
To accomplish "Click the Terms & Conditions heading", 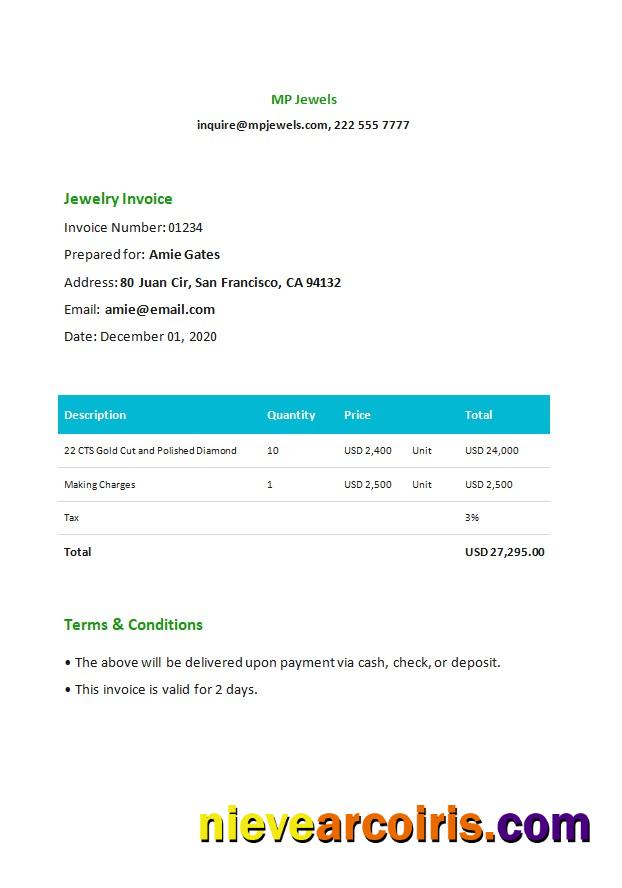I will click(133, 625).
